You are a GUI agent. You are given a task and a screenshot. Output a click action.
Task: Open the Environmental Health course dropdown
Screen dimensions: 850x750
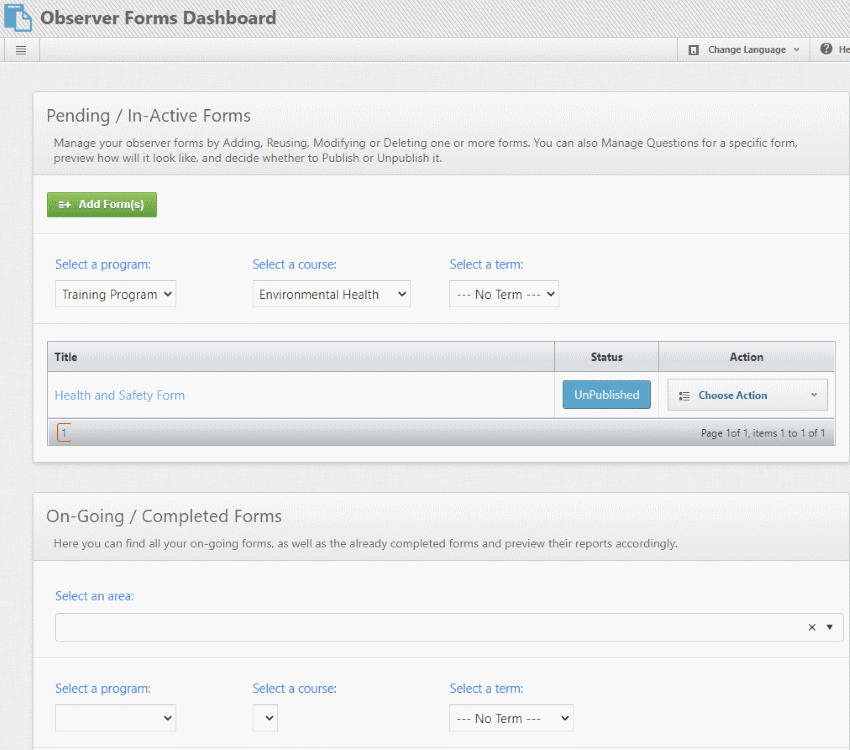point(331,294)
